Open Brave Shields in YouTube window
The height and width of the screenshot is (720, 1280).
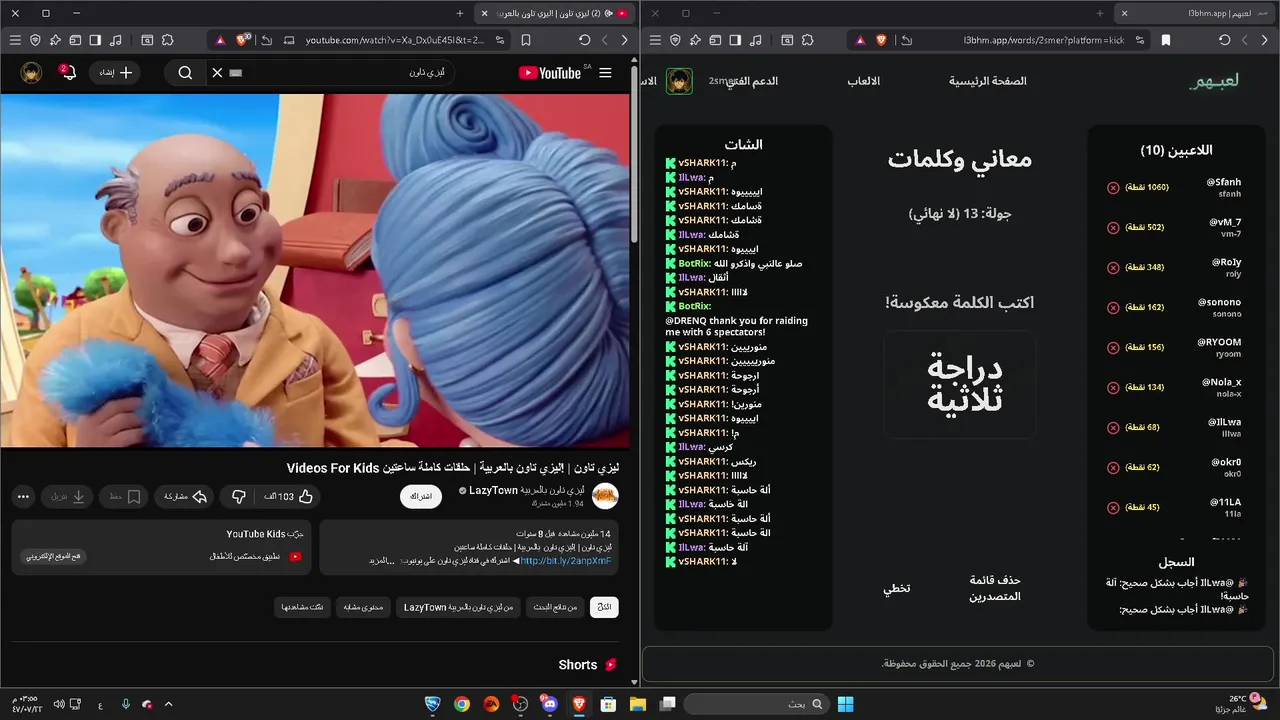(242, 40)
